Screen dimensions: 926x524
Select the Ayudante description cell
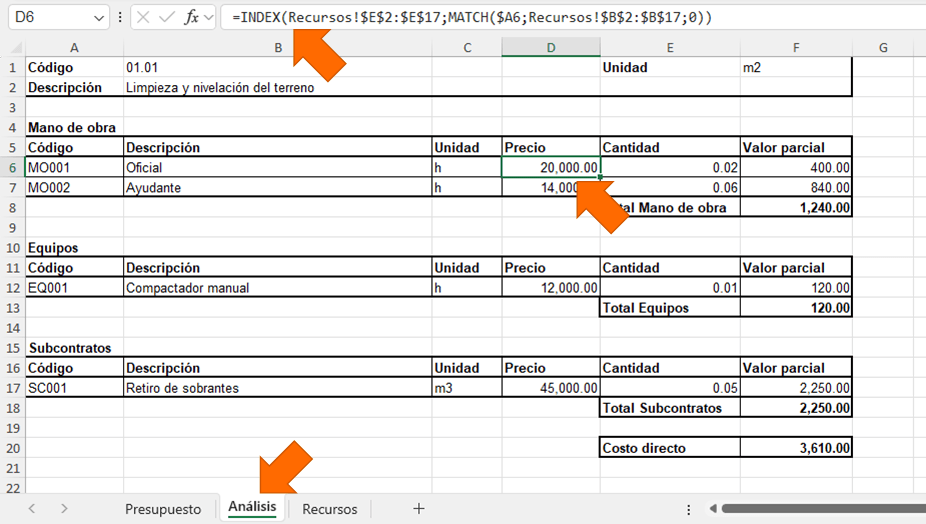click(278, 188)
